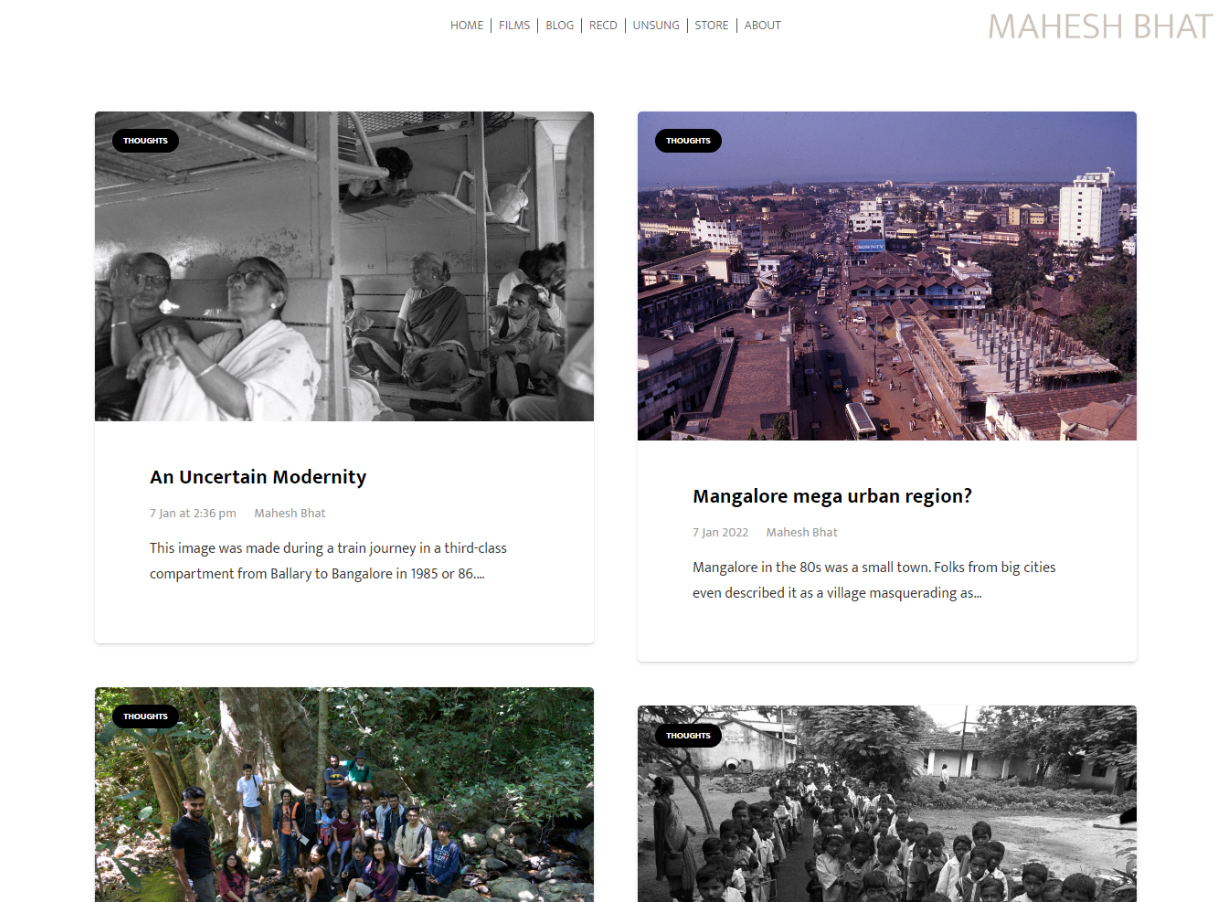
Task: Click THOUGHTS tag on train photo
Action: coord(145,141)
